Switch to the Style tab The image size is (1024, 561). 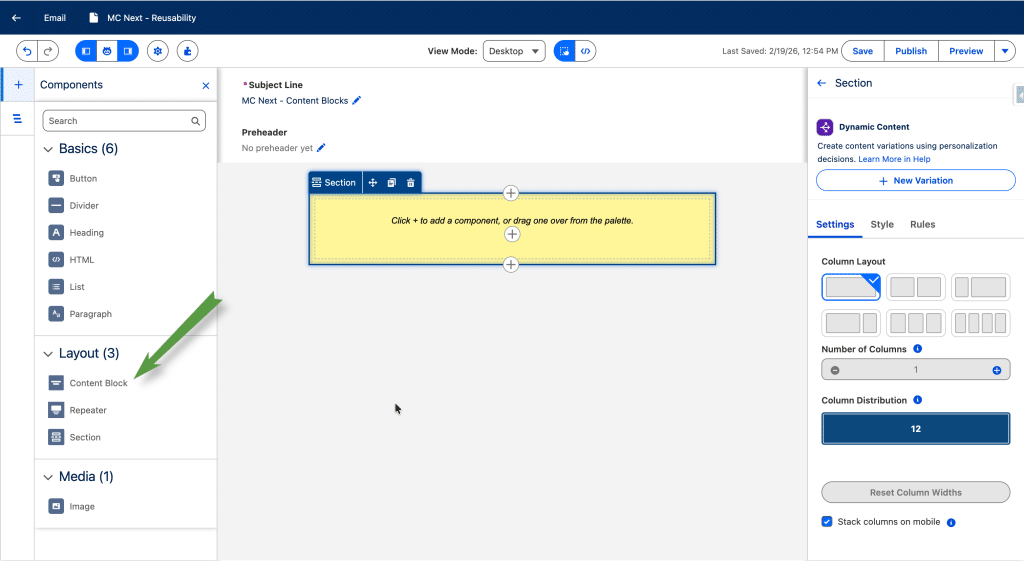(882, 224)
